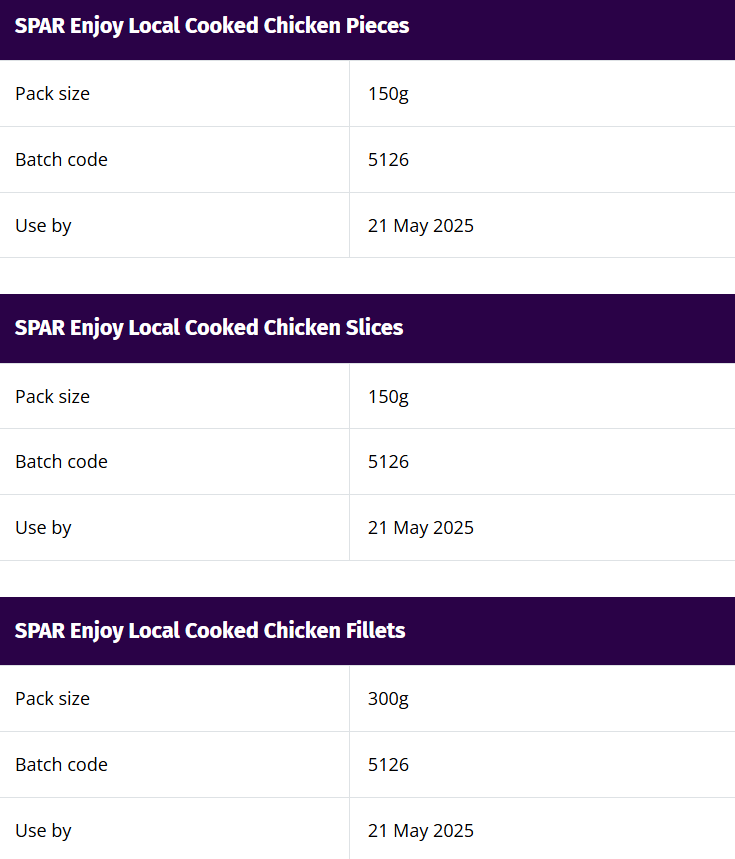
Task: Click 5126 batch code in Chicken Fillets table
Action: pyautogui.click(x=388, y=765)
